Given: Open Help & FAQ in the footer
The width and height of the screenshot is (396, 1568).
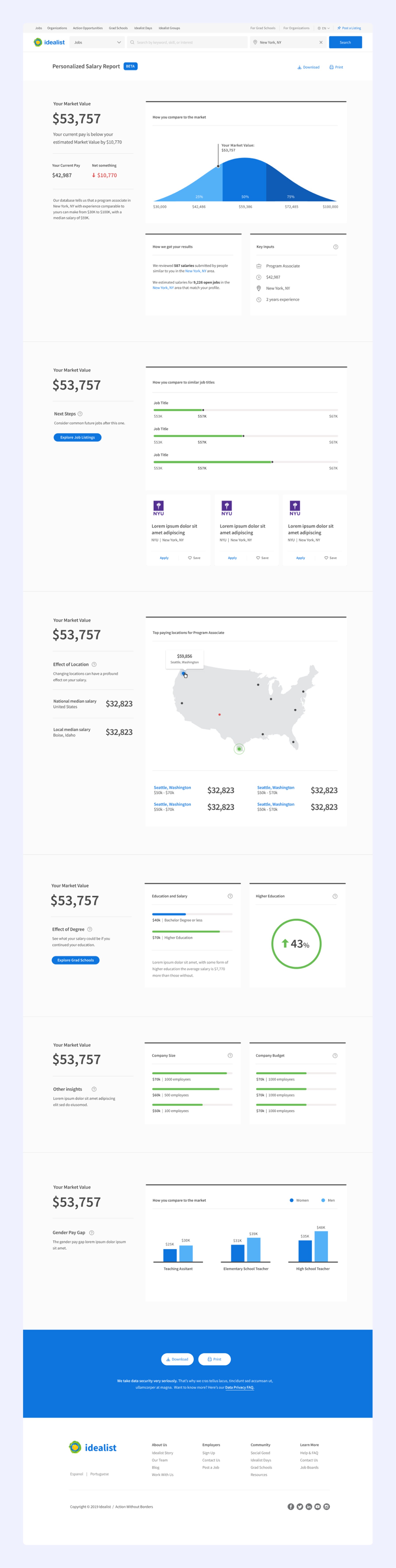Looking at the screenshot, I should [x=309, y=1453].
